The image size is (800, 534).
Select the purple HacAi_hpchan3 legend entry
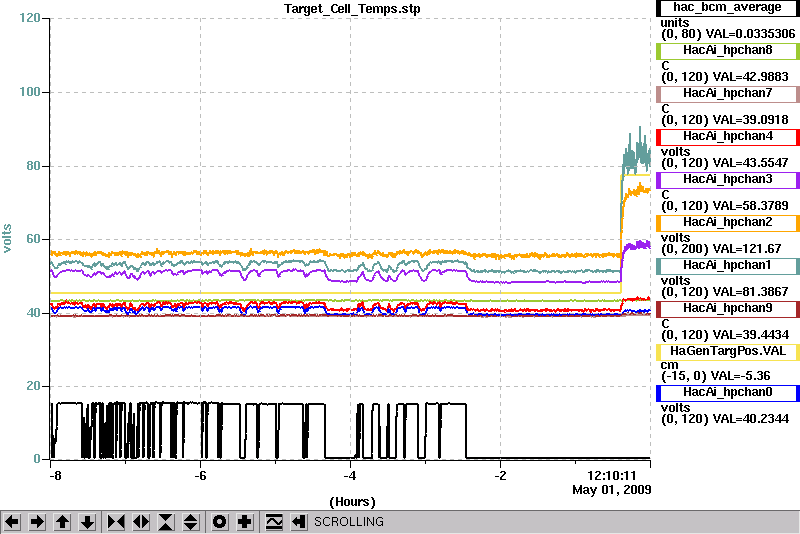coord(728,180)
